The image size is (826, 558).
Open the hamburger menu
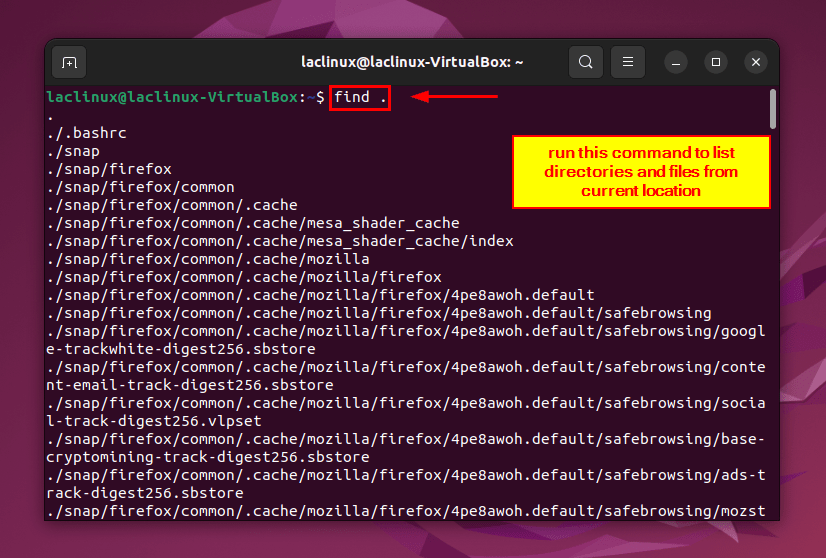coord(628,62)
